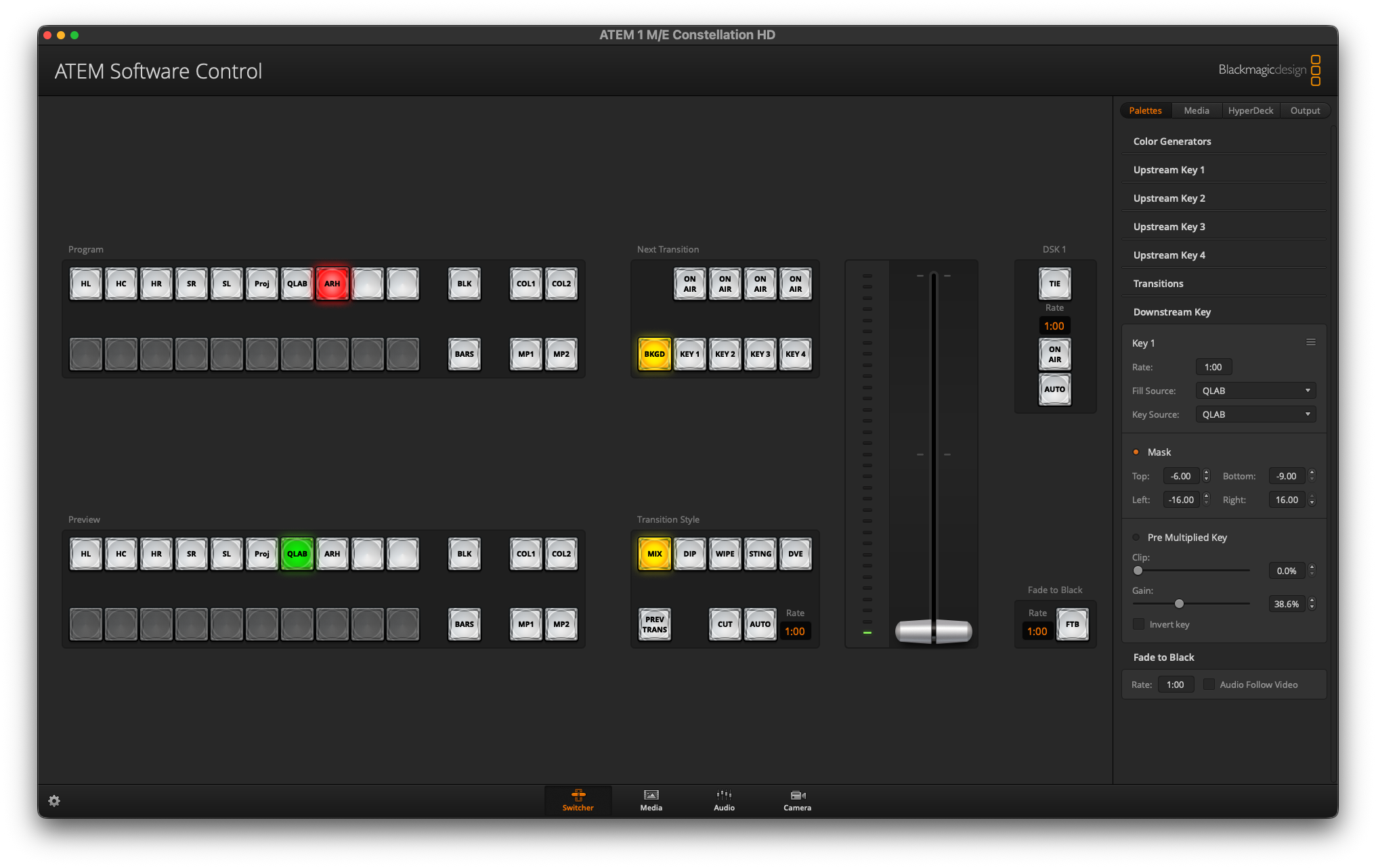Click the PREV TRANS button
Screen dimensions: 1376x868
pyautogui.click(x=655, y=624)
